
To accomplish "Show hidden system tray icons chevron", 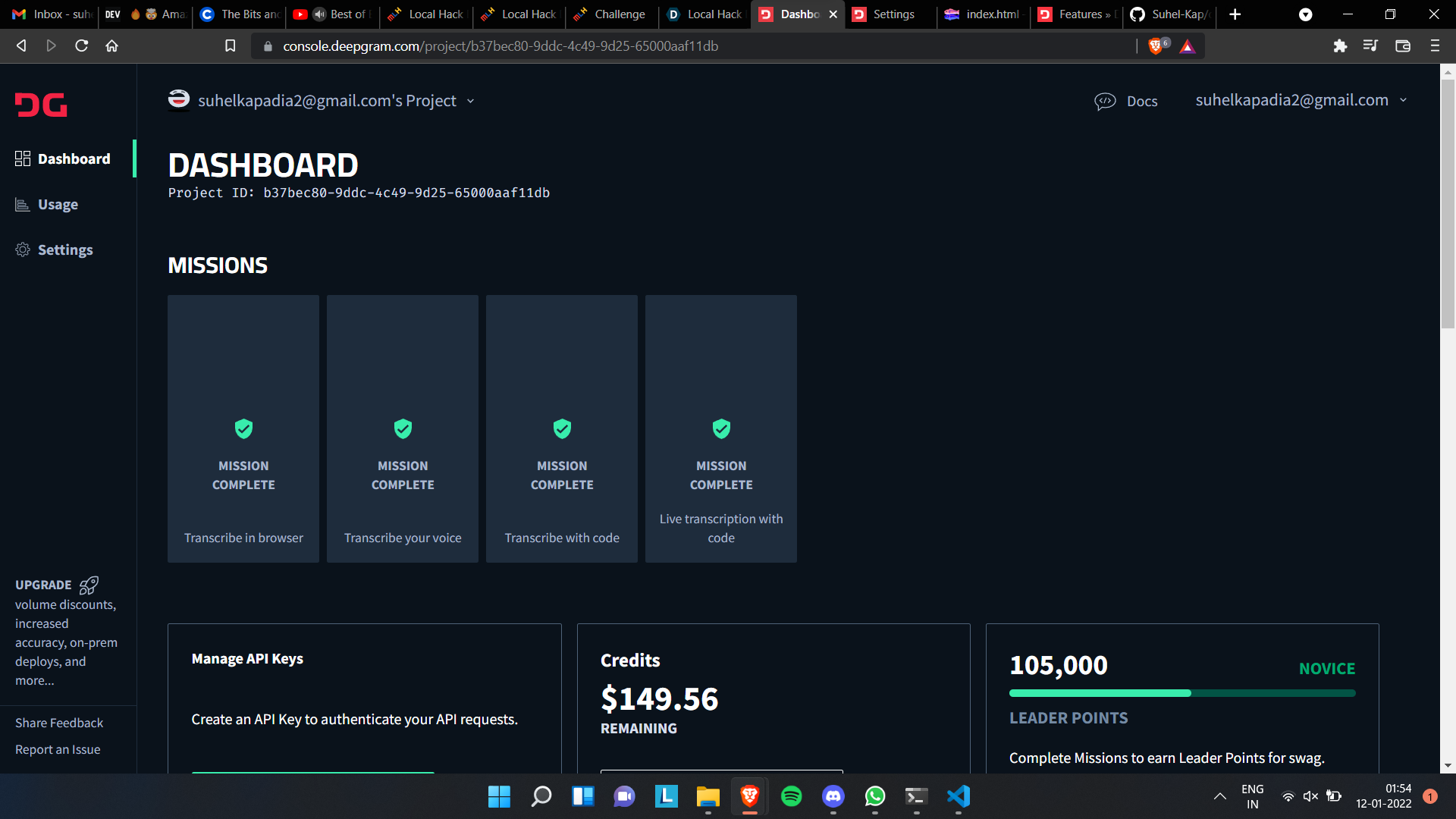I will (x=1219, y=796).
